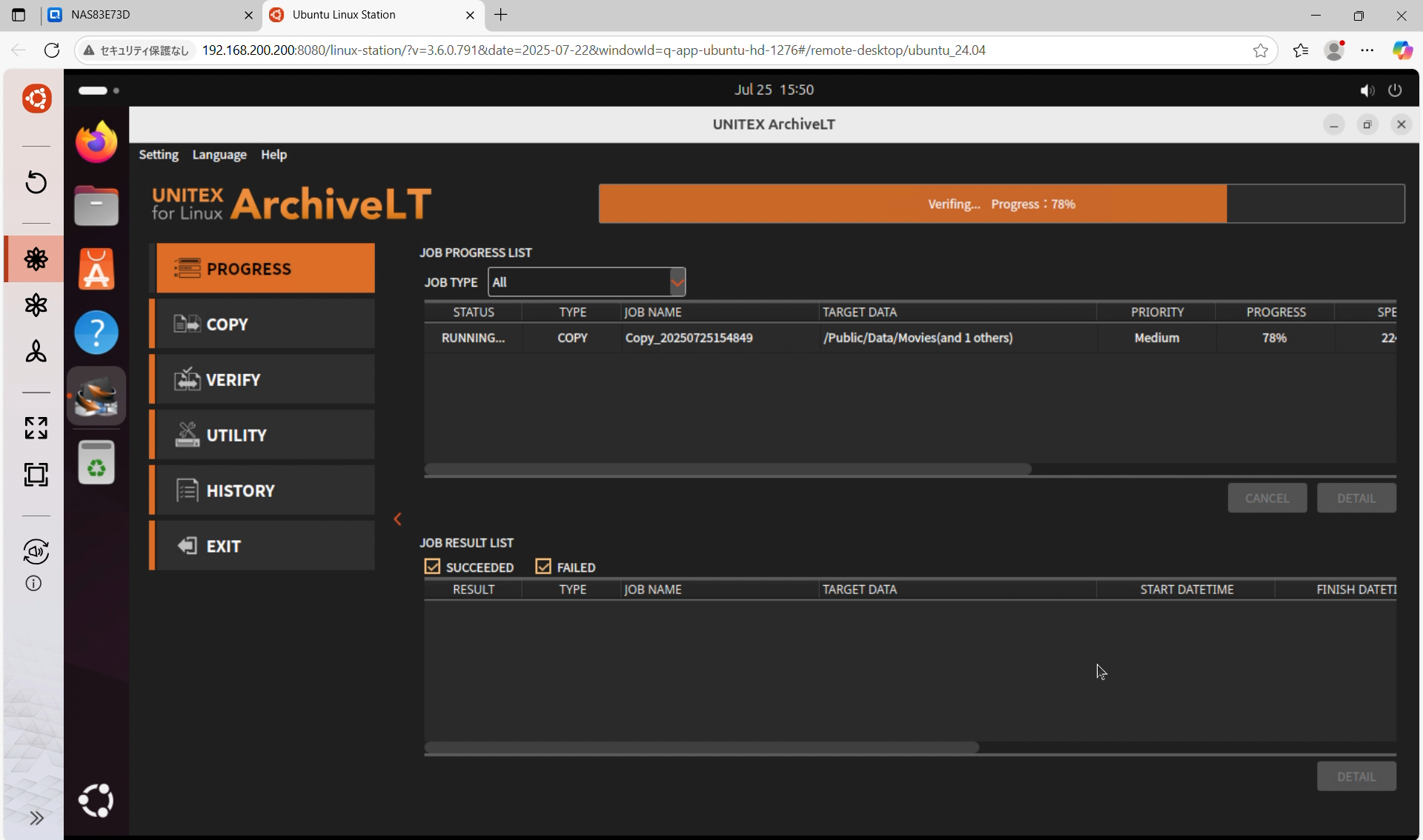Click the TARGET DATA header in progress list
Viewport: 1423px width, 840px height.
(860, 312)
